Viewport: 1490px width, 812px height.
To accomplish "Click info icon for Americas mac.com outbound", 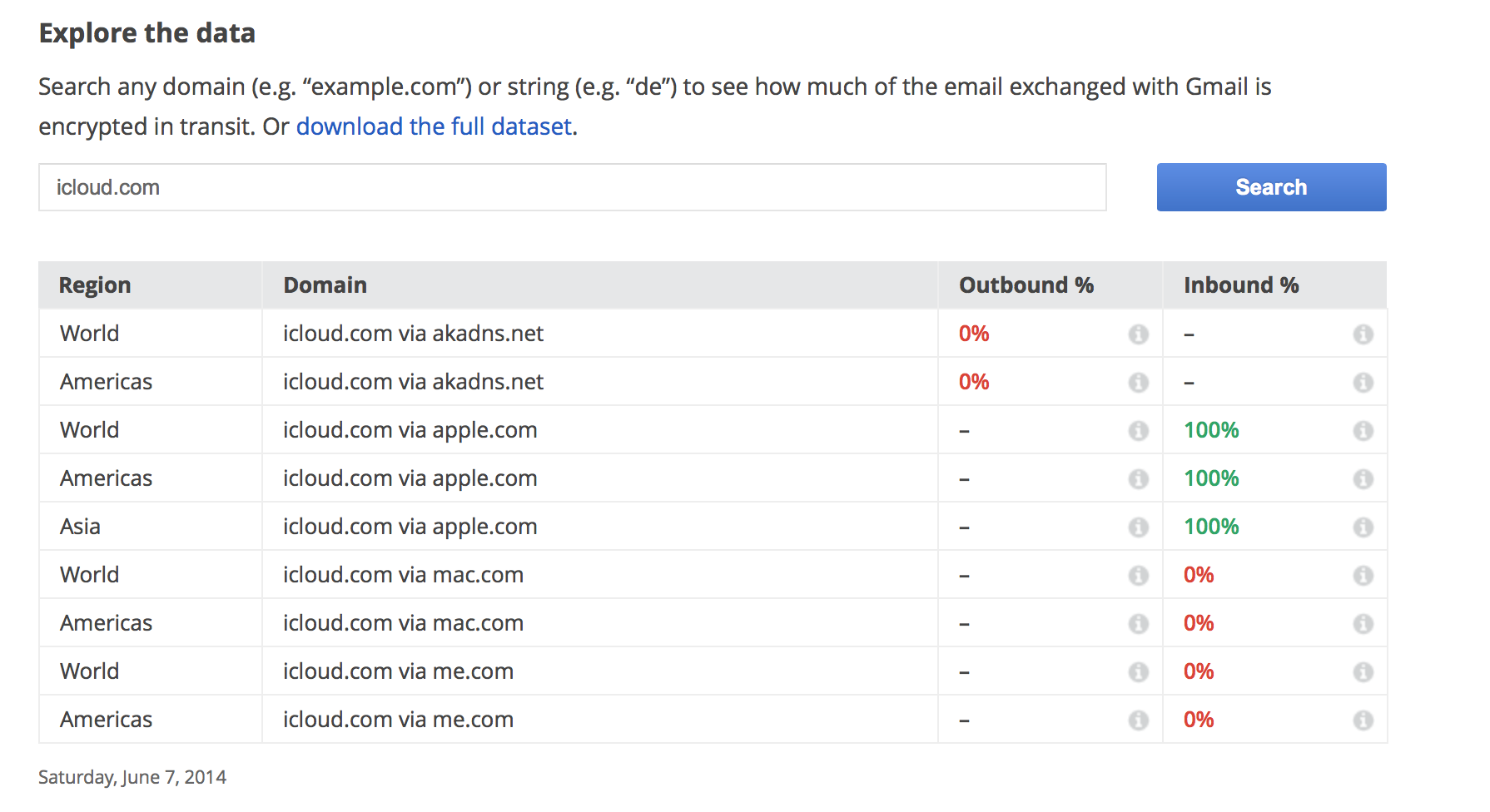I will (x=1138, y=624).
